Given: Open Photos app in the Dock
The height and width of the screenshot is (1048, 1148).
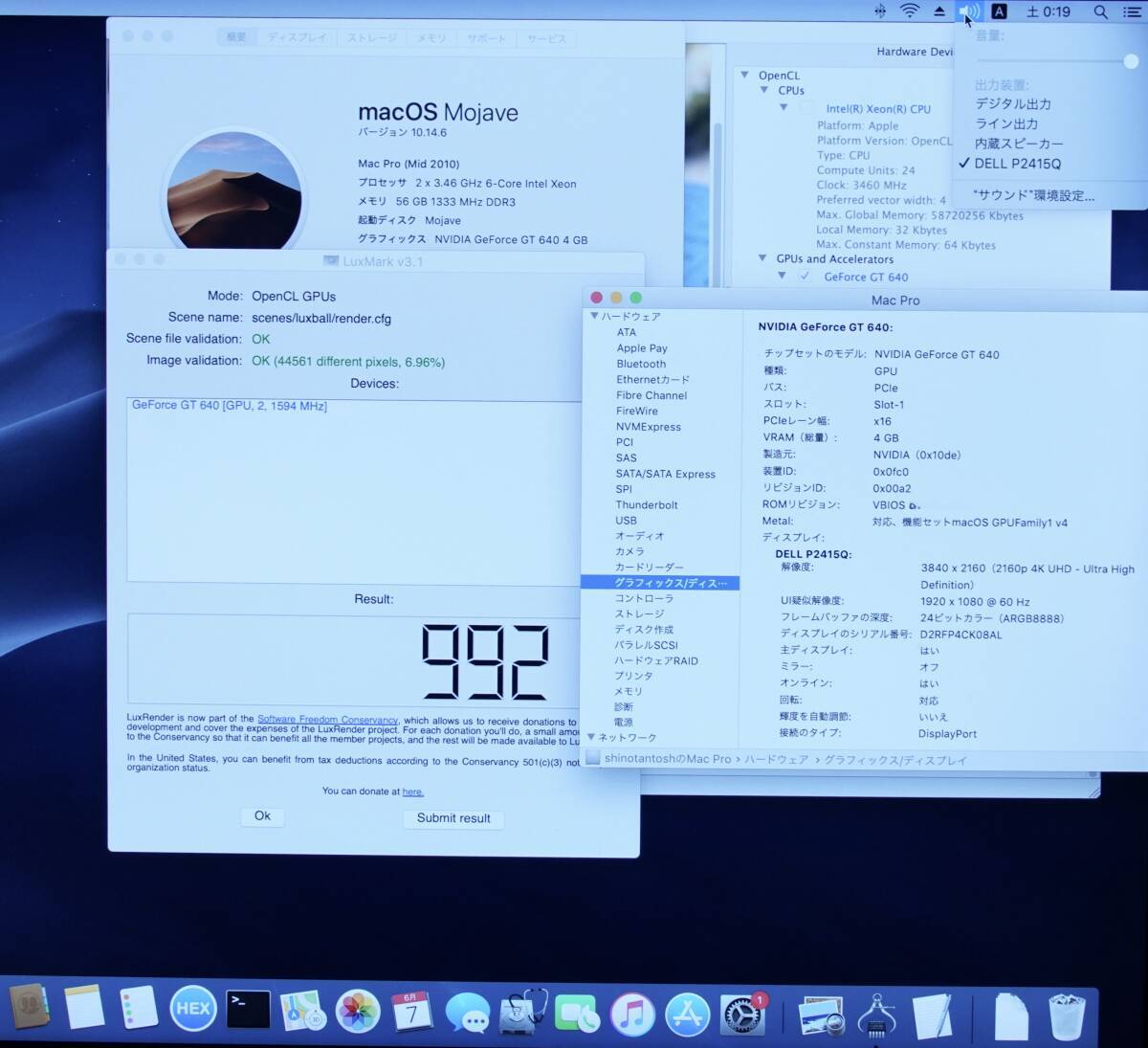Looking at the screenshot, I should [x=359, y=1011].
